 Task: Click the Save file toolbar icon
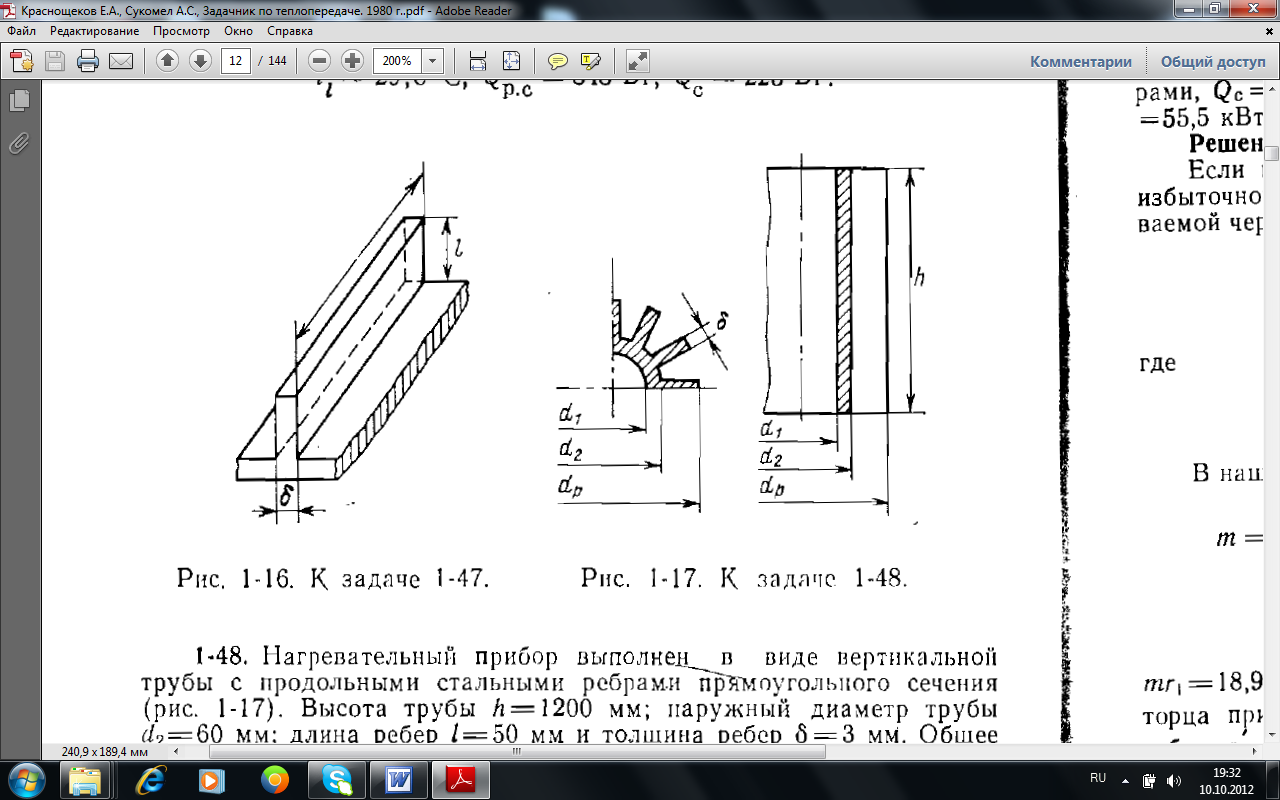[x=55, y=61]
